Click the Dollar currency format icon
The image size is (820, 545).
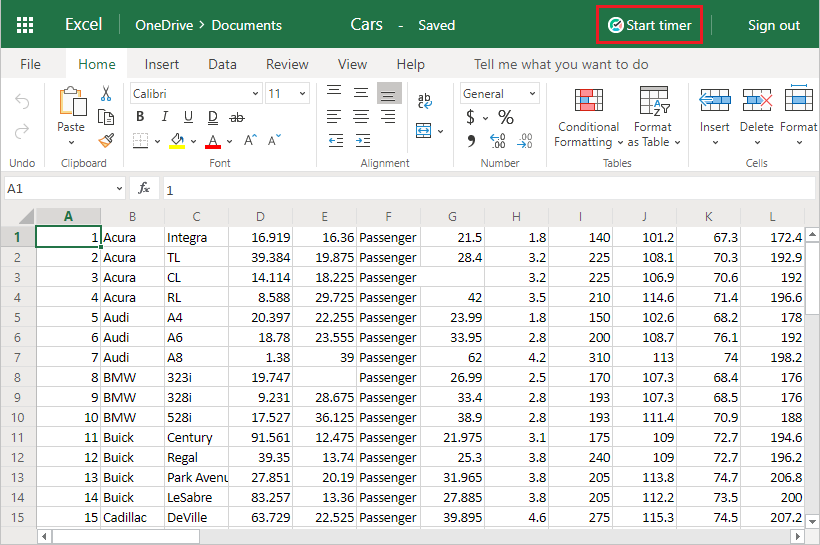[x=471, y=117]
